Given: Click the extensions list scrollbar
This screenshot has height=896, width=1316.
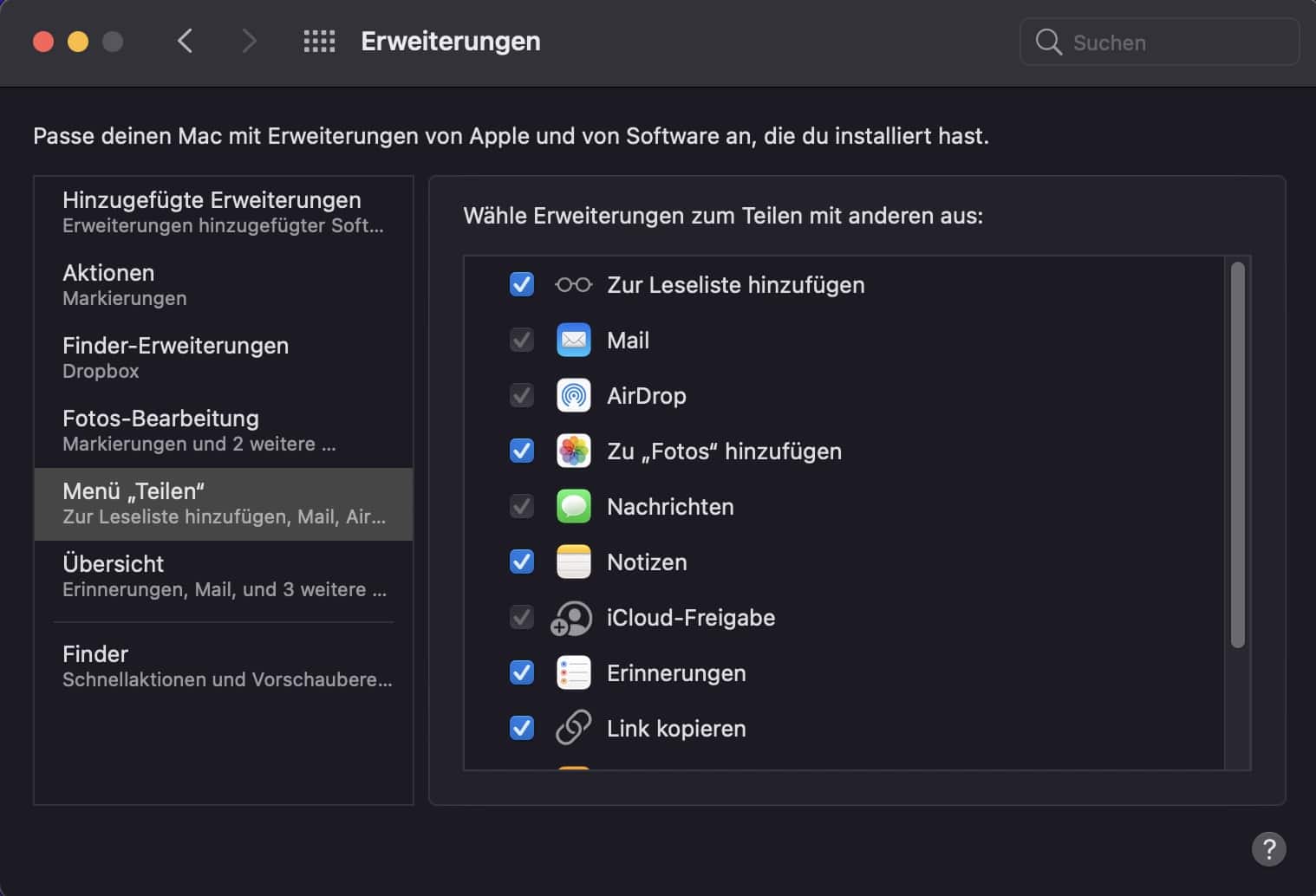Looking at the screenshot, I should (x=1237, y=455).
